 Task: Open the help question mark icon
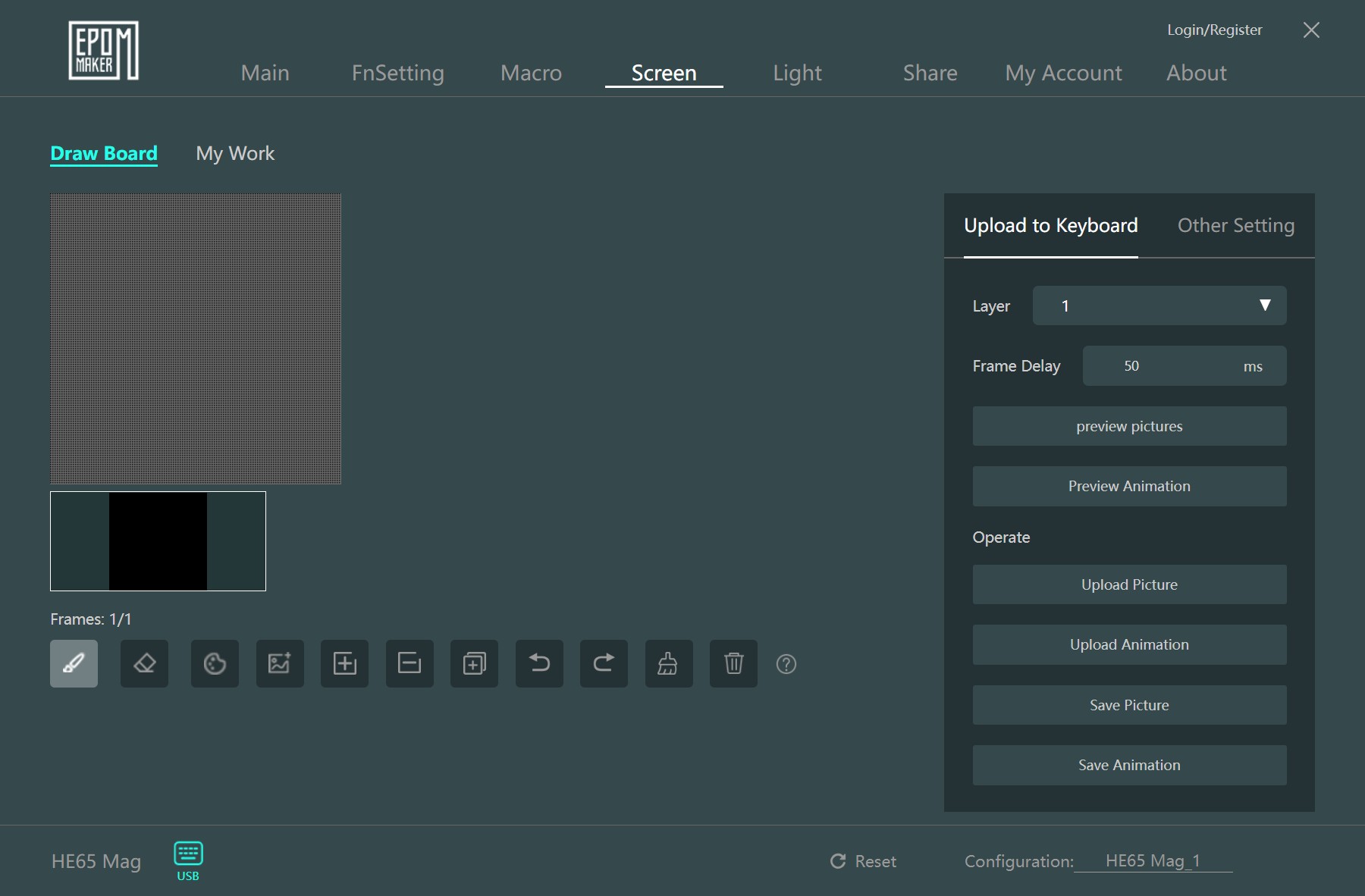(786, 664)
